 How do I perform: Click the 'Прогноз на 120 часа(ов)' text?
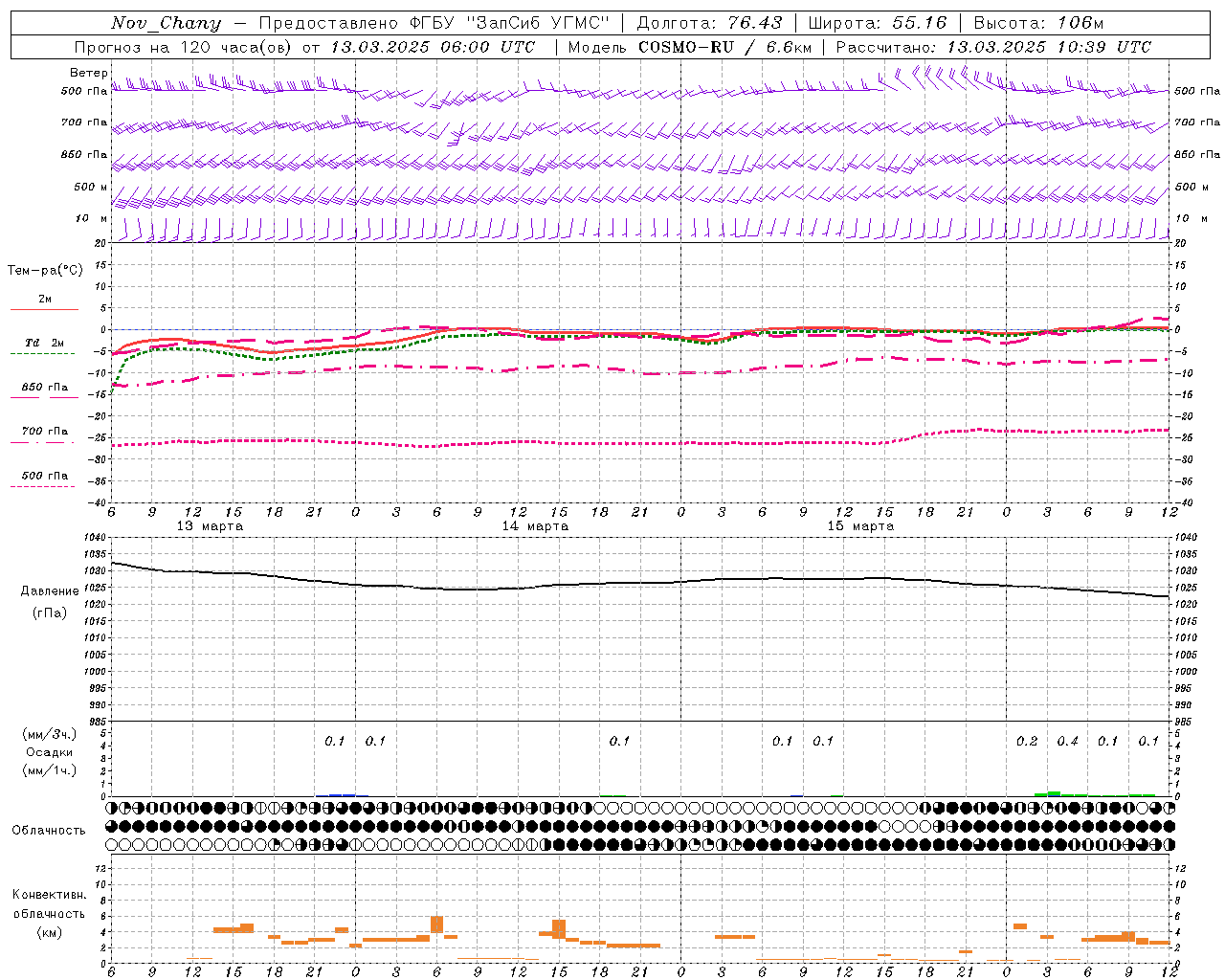tap(184, 47)
